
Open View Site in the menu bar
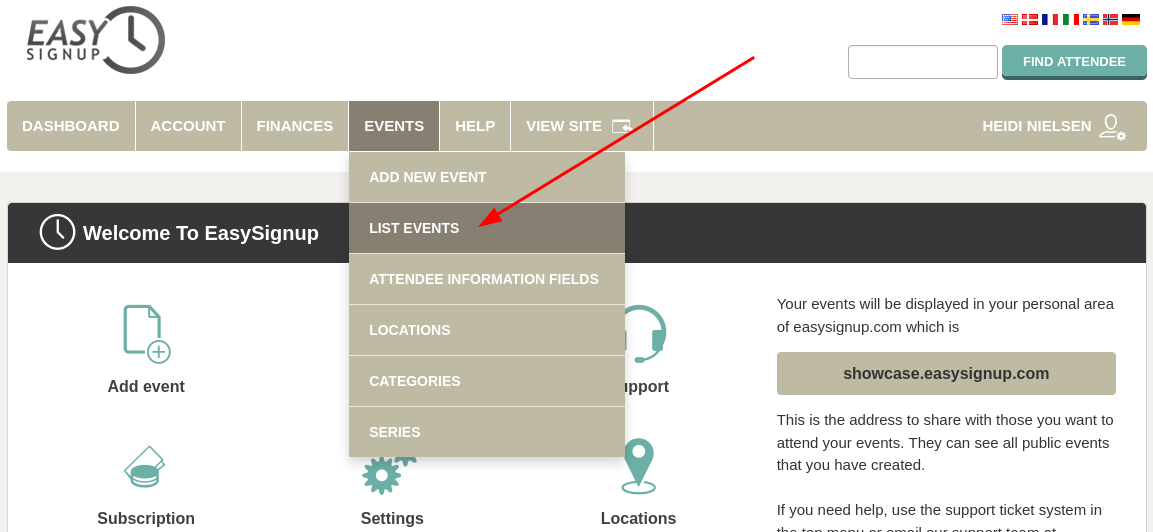(x=582, y=126)
